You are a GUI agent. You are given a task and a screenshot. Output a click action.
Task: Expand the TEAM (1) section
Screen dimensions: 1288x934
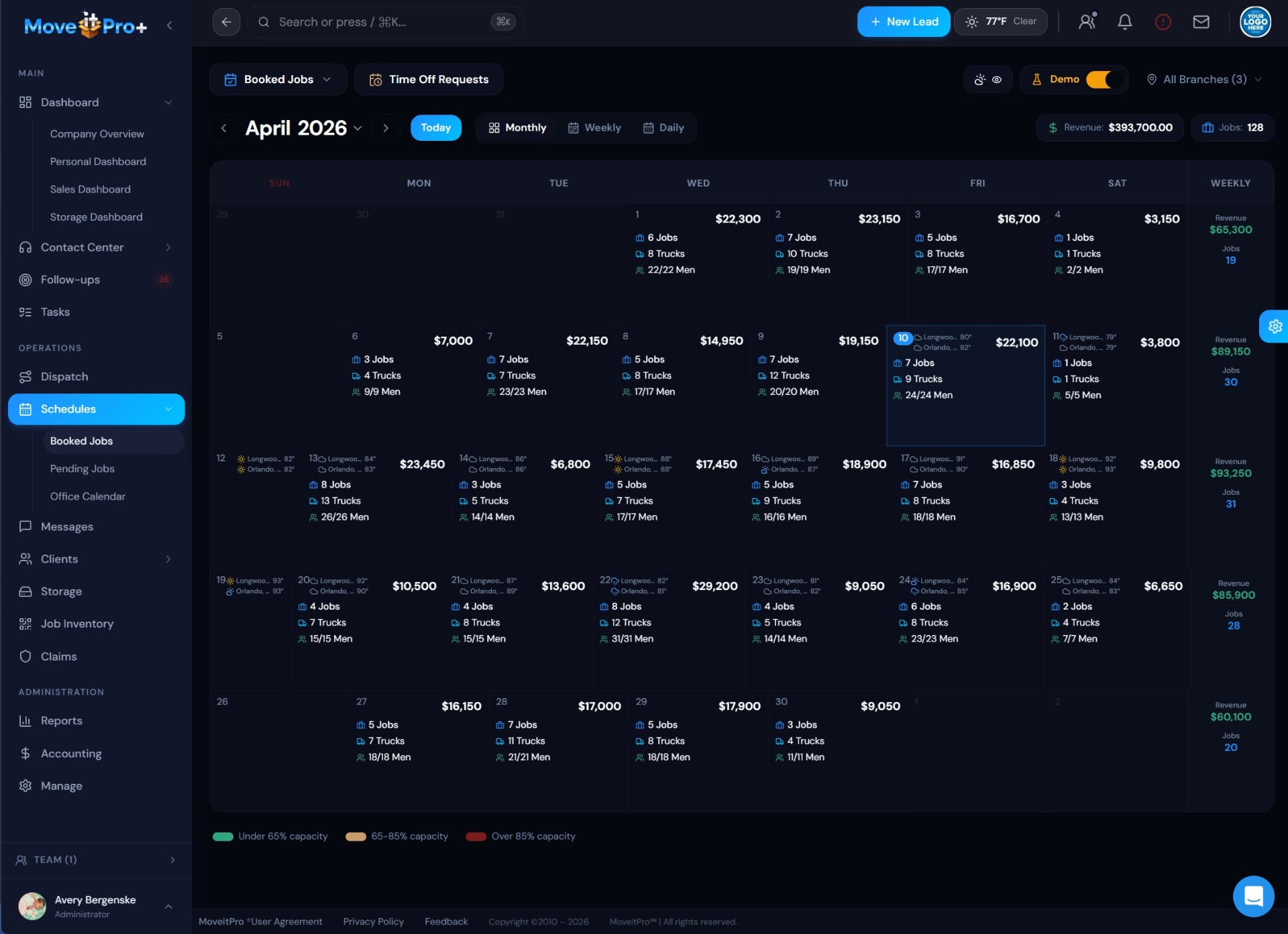(x=96, y=860)
